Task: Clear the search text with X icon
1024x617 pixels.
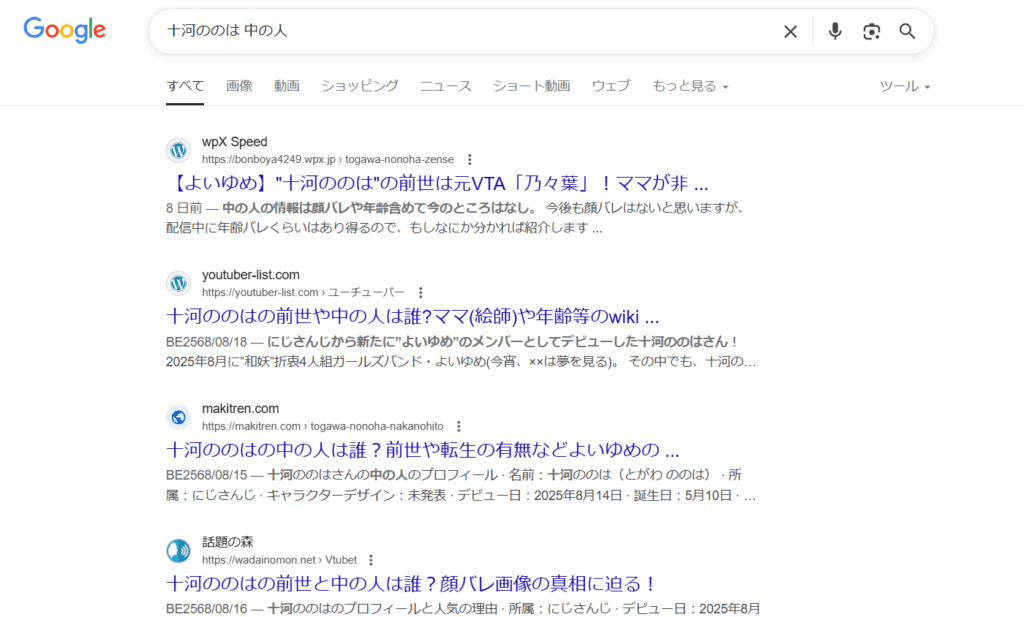Action: coord(790,31)
